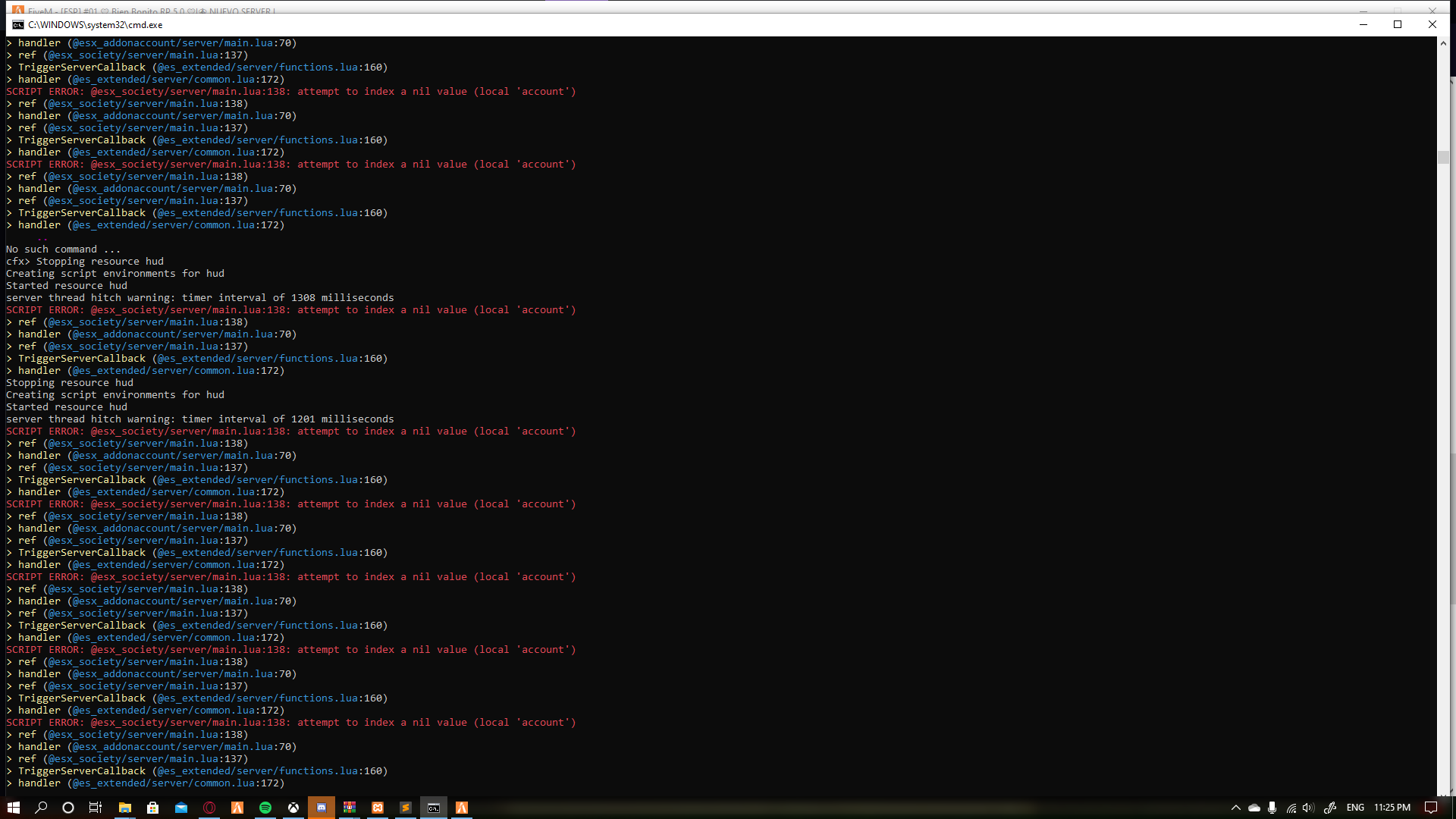Open the Mail app icon

(181, 808)
